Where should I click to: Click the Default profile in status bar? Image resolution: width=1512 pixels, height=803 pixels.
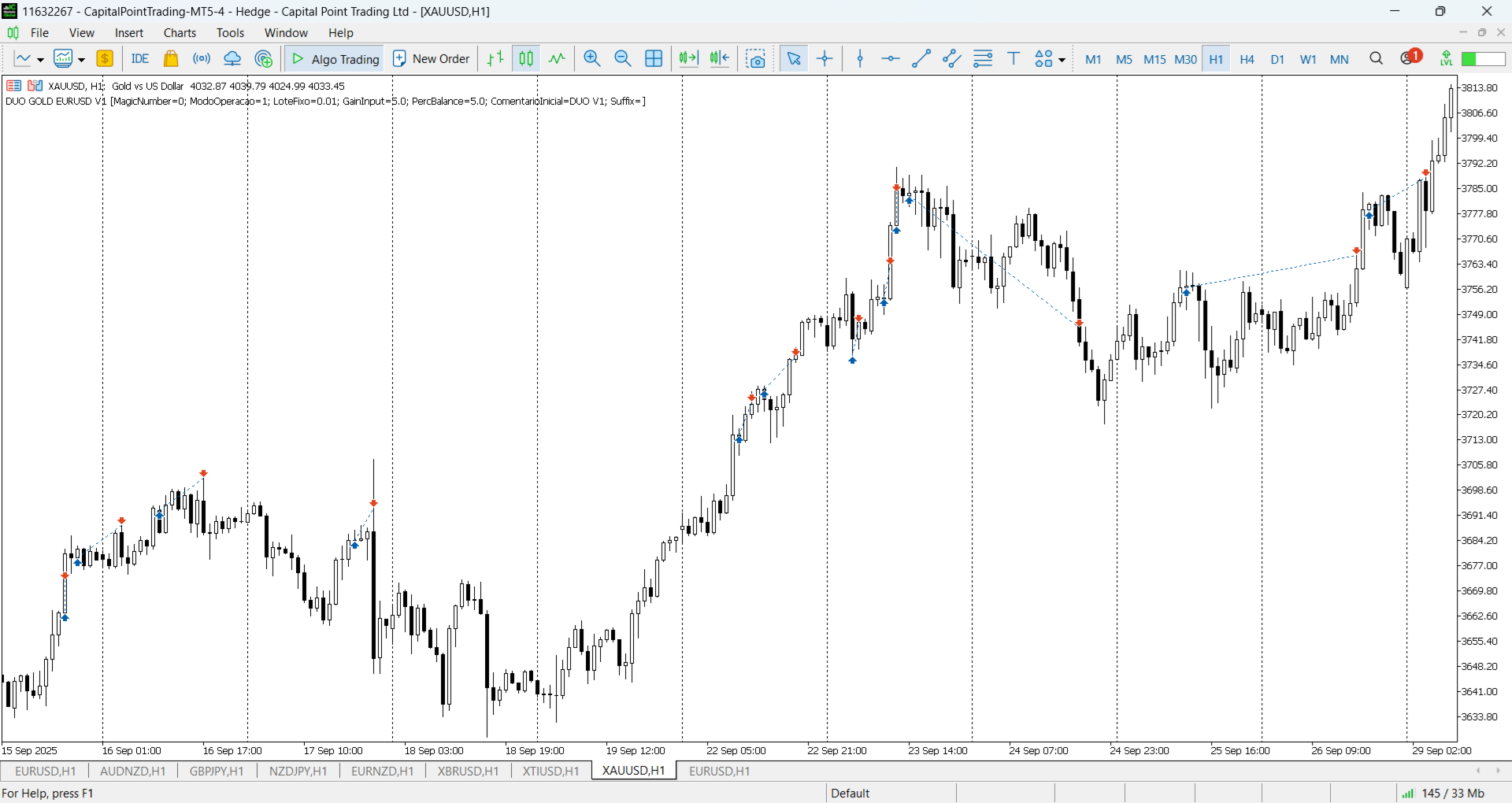[x=850, y=794]
